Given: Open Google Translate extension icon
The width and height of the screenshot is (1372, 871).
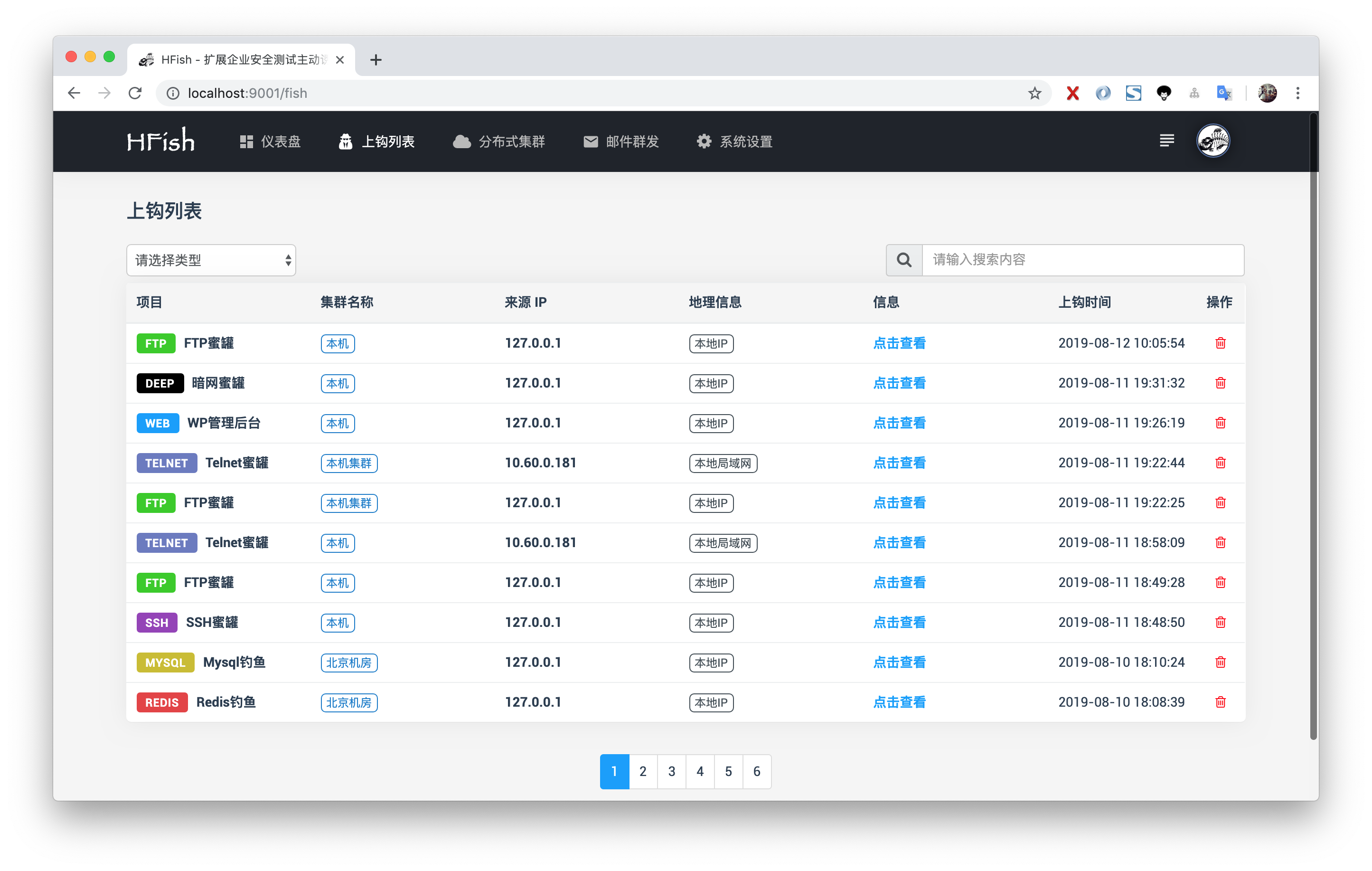Looking at the screenshot, I should click(x=1223, y=94).
